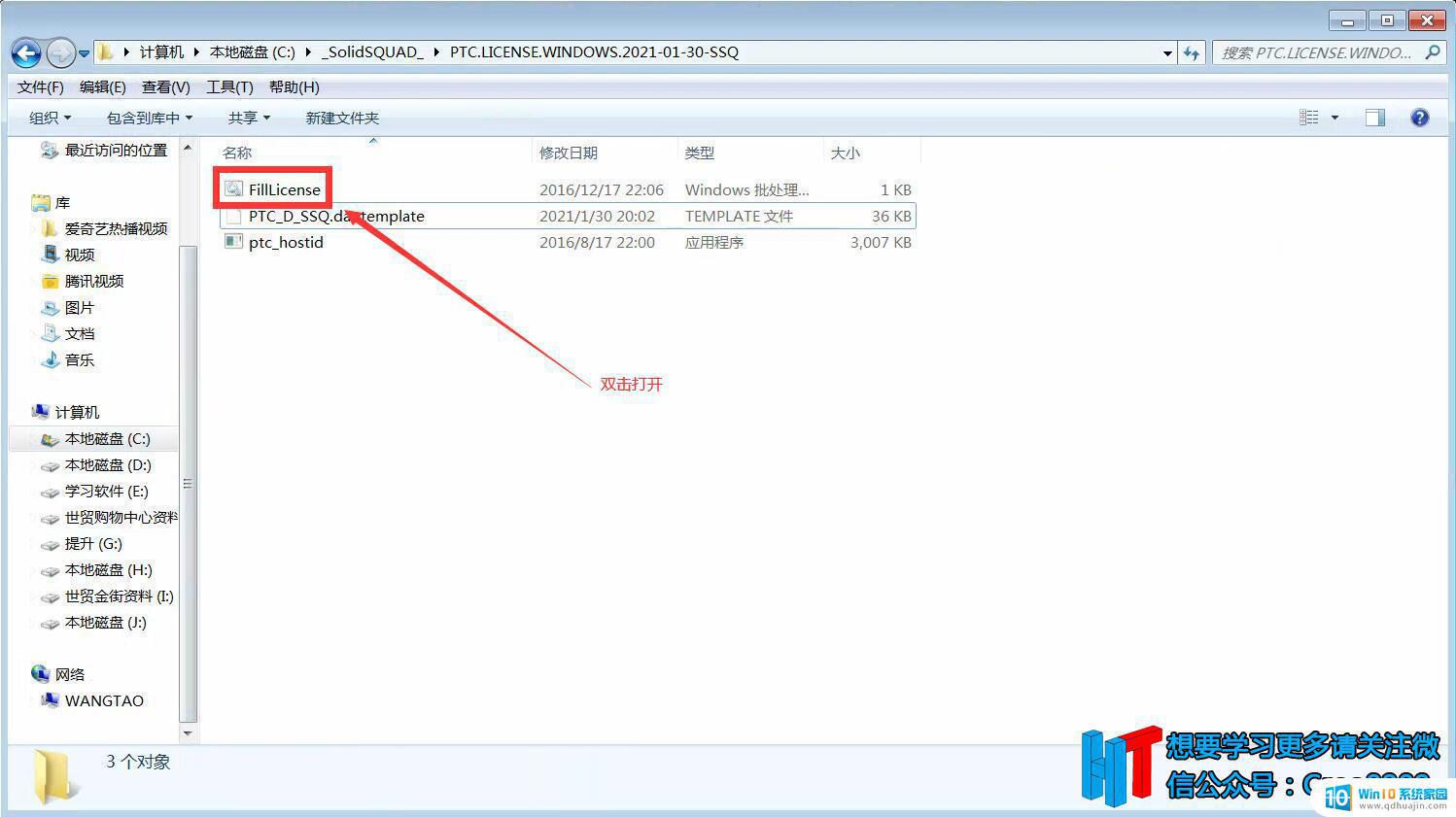Image resolution: width=1456 pixels, height=817 pixels.
Task: Open the 文档 library
Action: pos(80,333)
